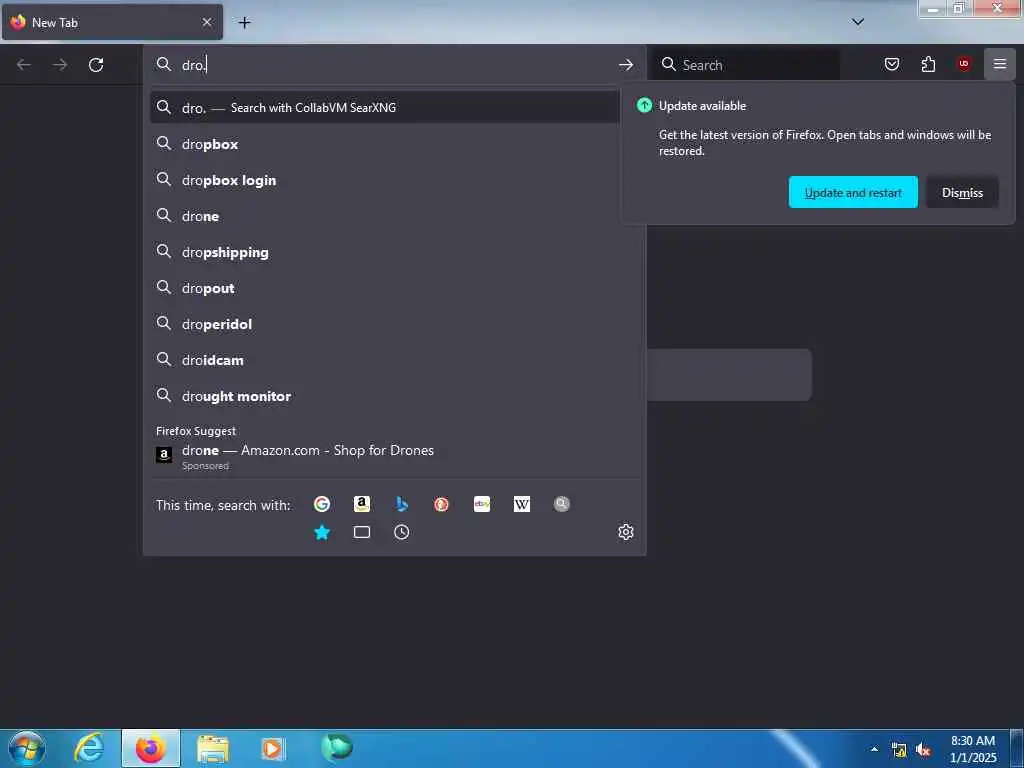This screenshot has height=768, width=1024.
Task: Select the New Tab tab
Action: click(x=112, y=22)
